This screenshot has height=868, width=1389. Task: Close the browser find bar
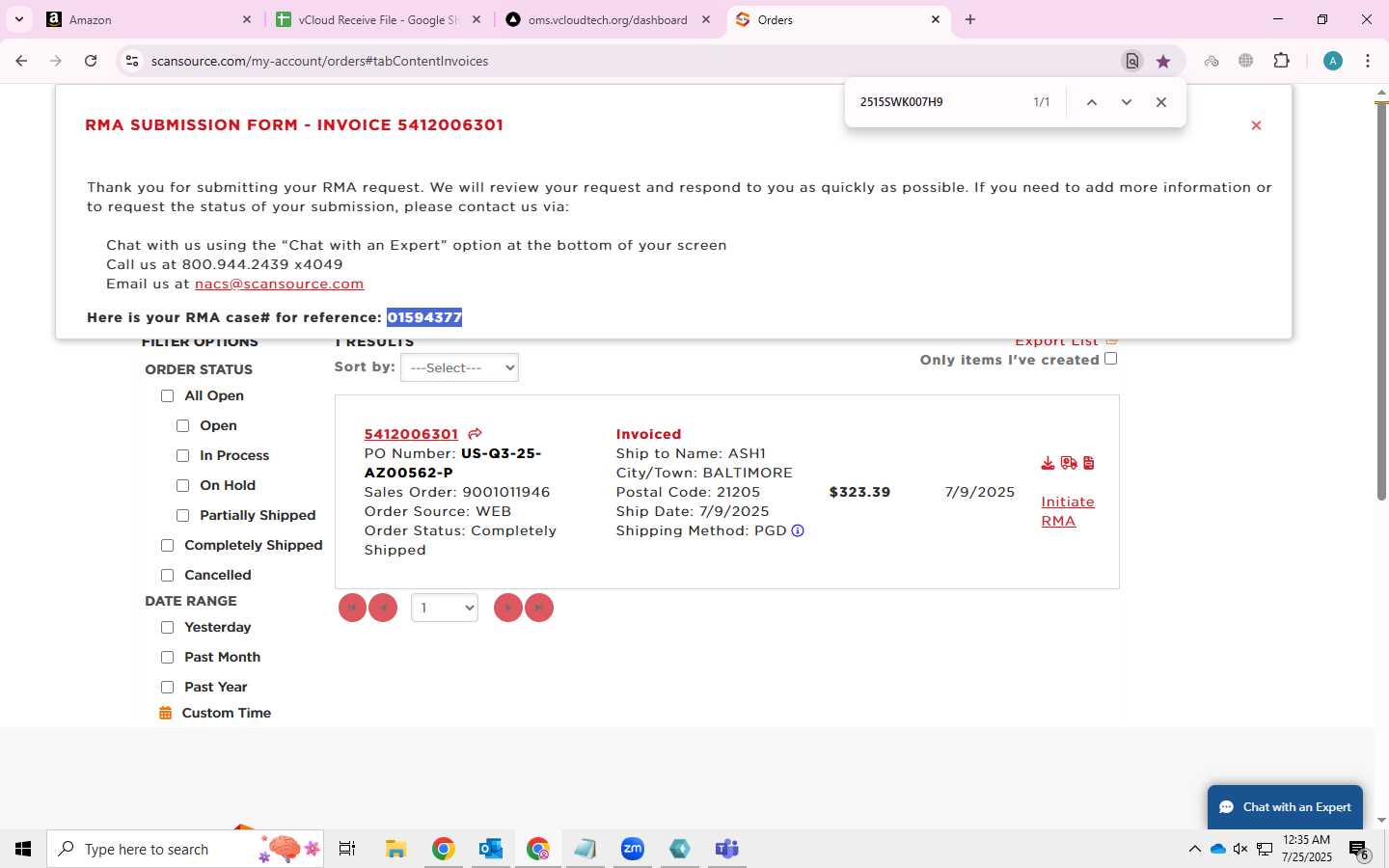[1161, 102]
